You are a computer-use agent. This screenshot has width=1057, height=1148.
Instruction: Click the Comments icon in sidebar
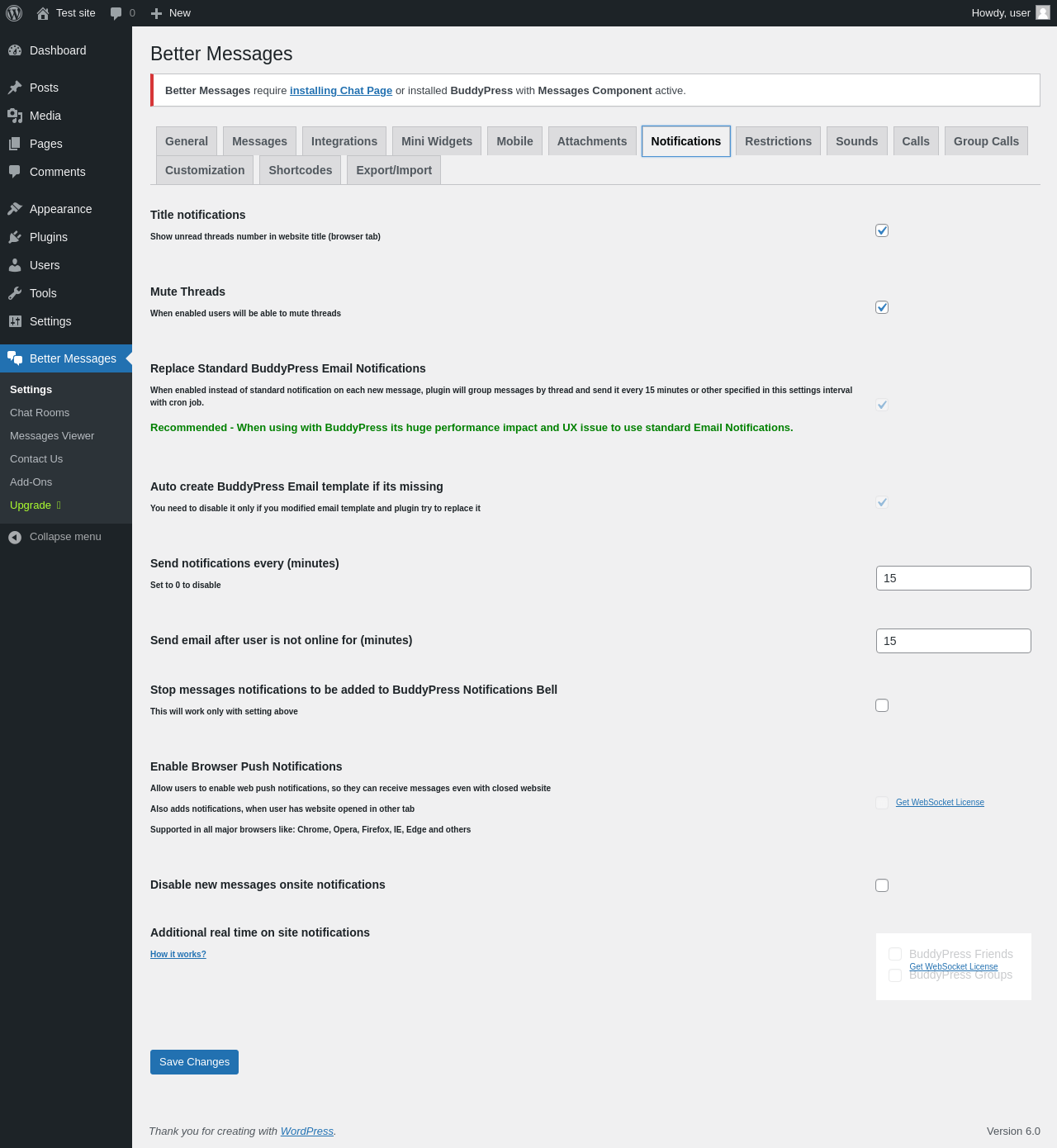(x=15, y=172)
